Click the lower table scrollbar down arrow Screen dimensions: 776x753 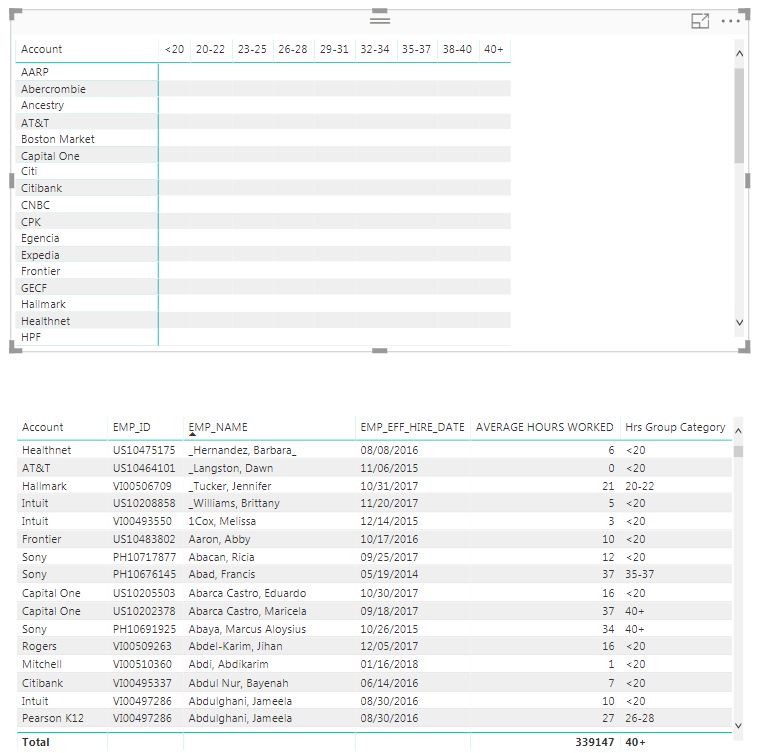pos(738,726)
